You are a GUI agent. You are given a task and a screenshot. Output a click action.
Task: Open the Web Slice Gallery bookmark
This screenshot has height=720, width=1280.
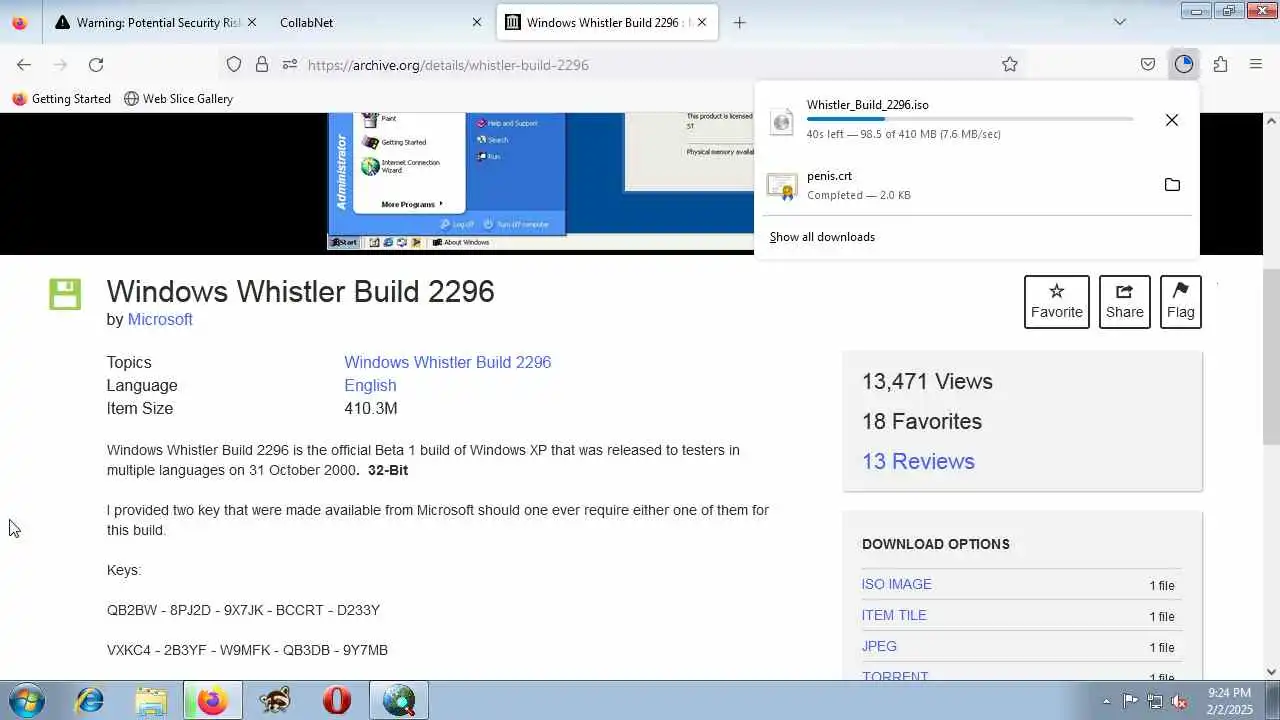[178, 98]
